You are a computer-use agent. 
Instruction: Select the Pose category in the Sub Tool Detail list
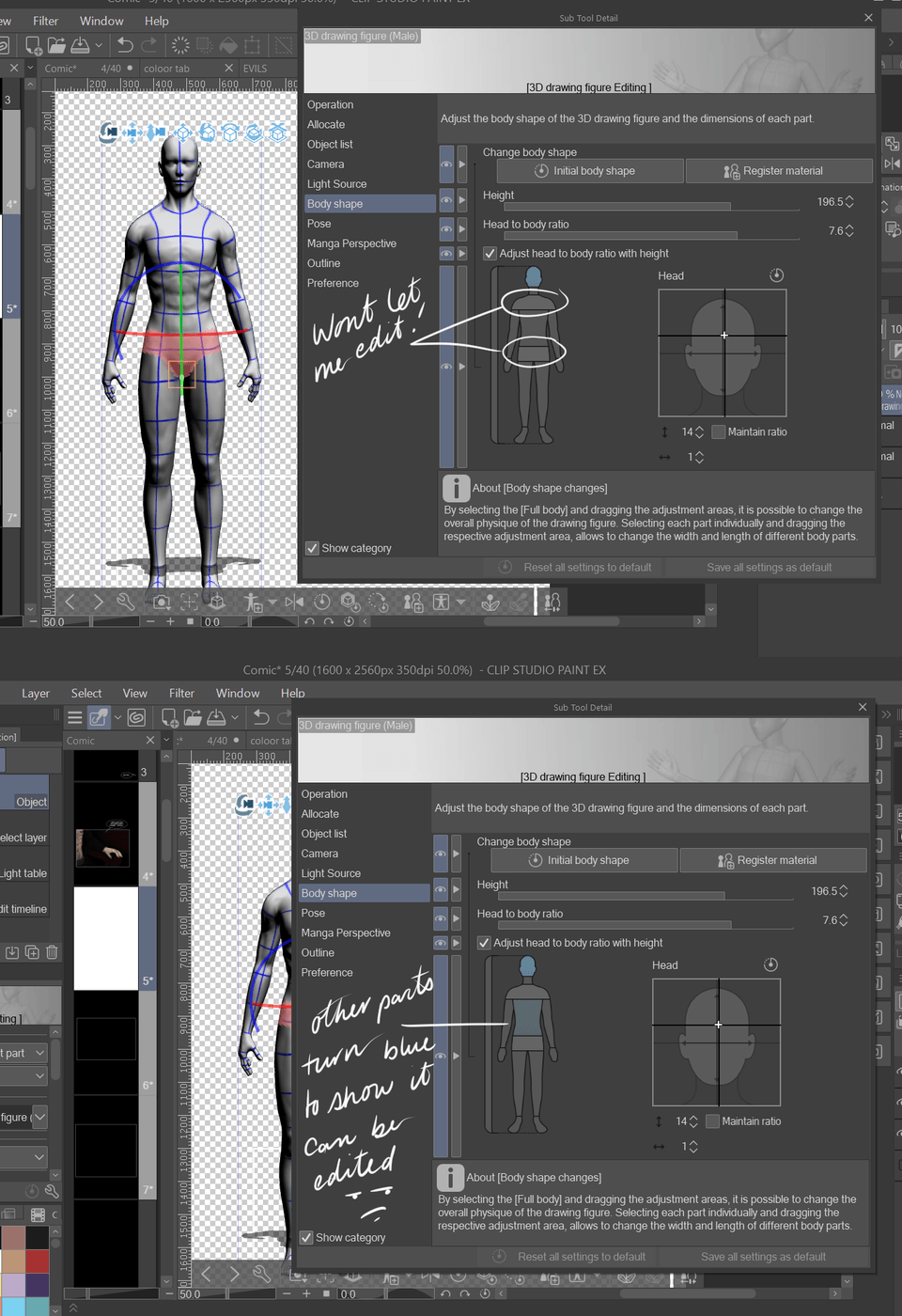[x=319, y=223]
